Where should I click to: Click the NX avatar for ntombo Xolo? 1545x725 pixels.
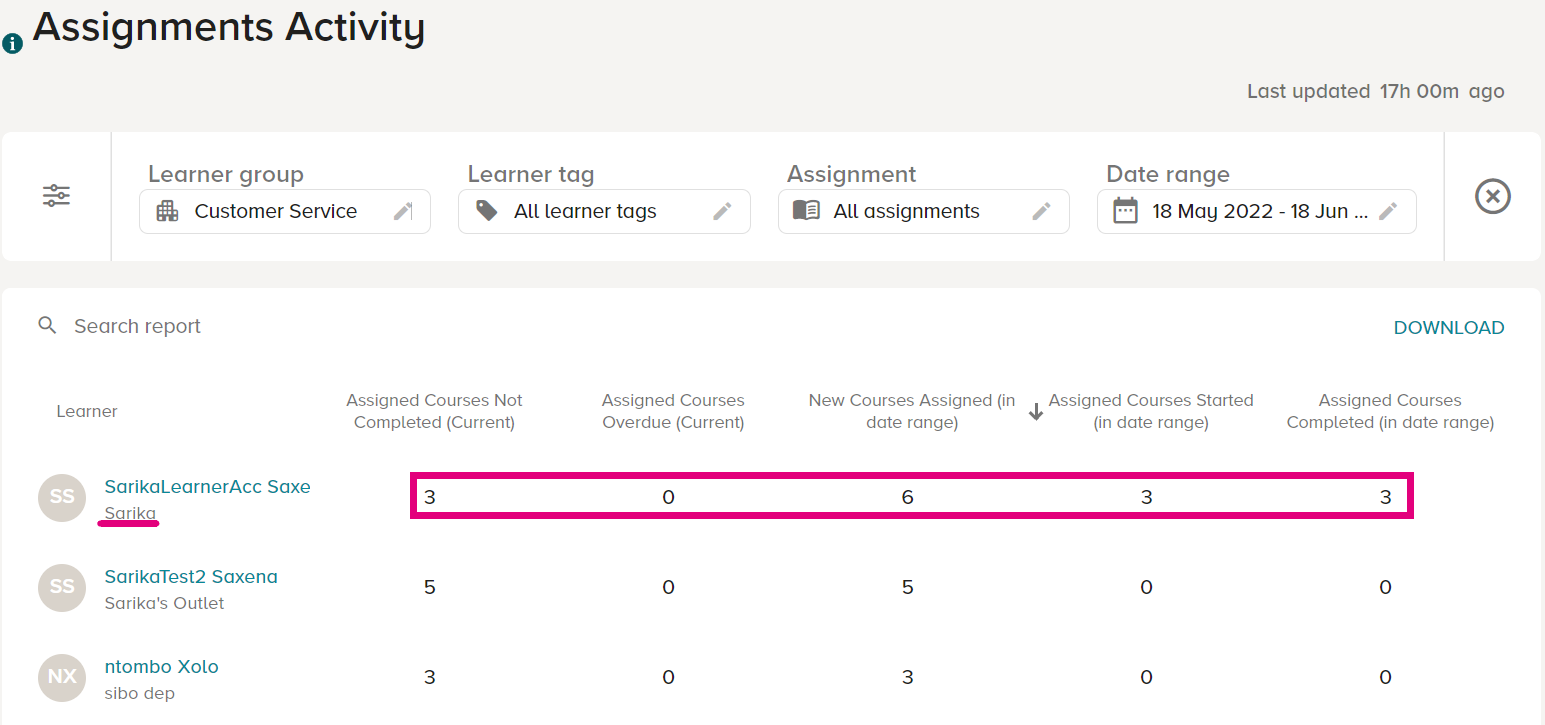tap(62, 677)
